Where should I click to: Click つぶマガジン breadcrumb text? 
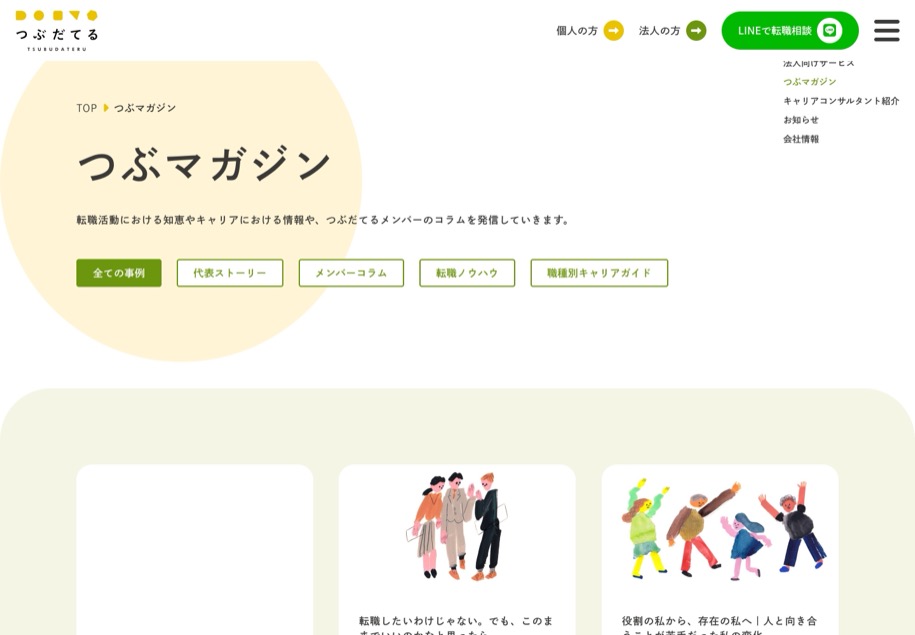[x=145, y=108]
